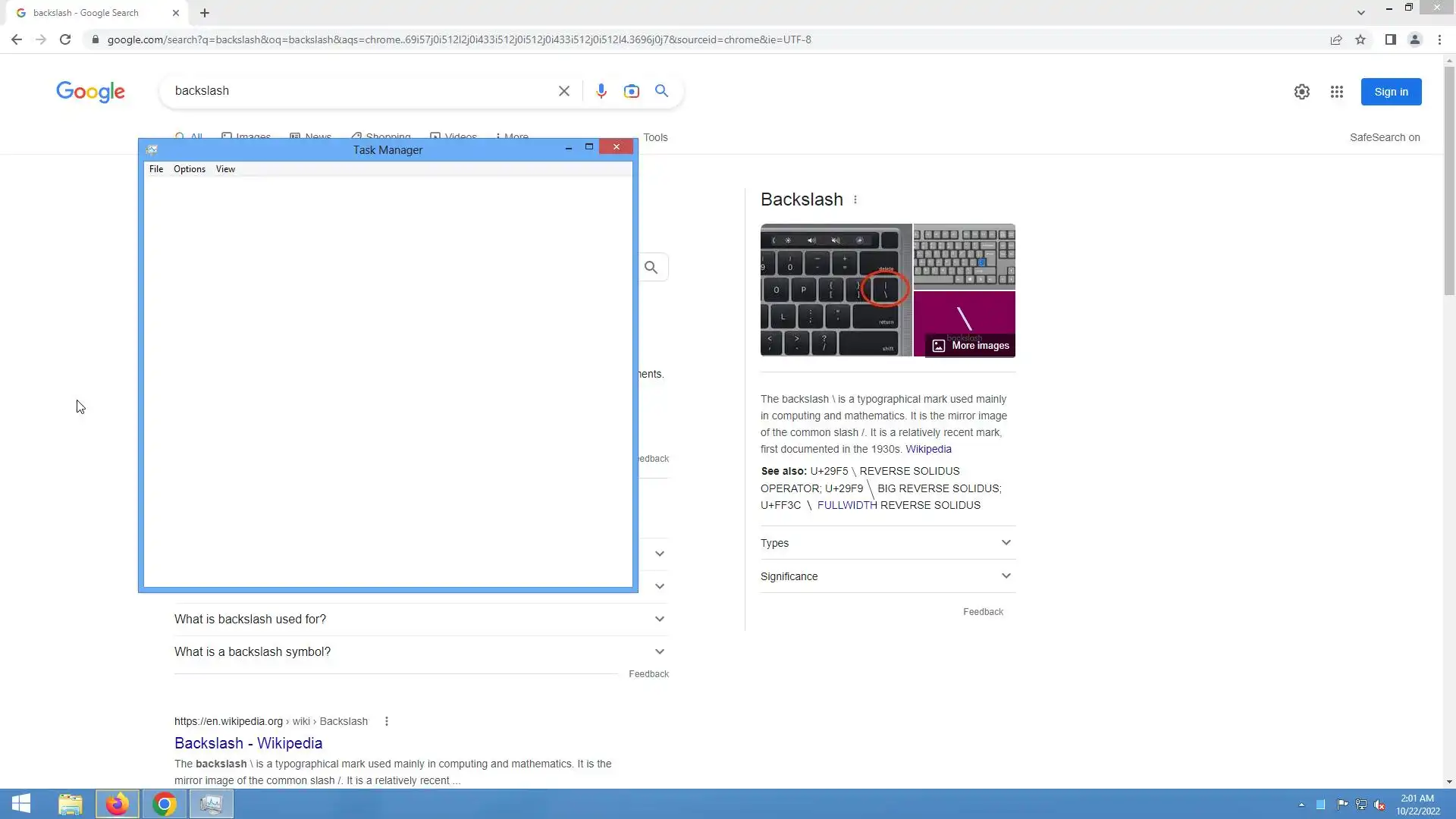Expand the Significance section
Screen dimensions: 1456x819
click(887, 576)
